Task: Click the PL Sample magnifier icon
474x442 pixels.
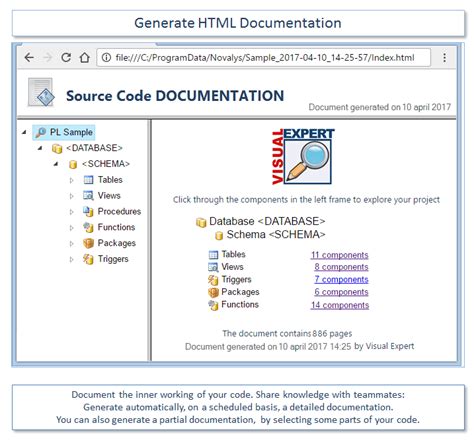Action: (x=41, y=132)
